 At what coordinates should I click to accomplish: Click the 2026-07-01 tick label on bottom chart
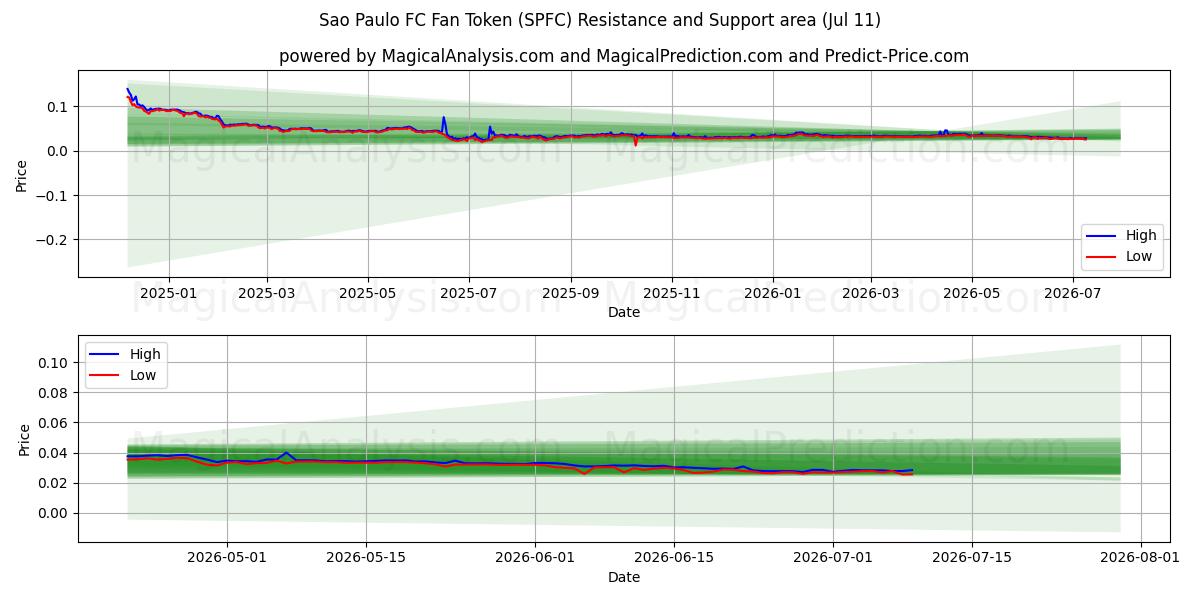tap(833, 558)
